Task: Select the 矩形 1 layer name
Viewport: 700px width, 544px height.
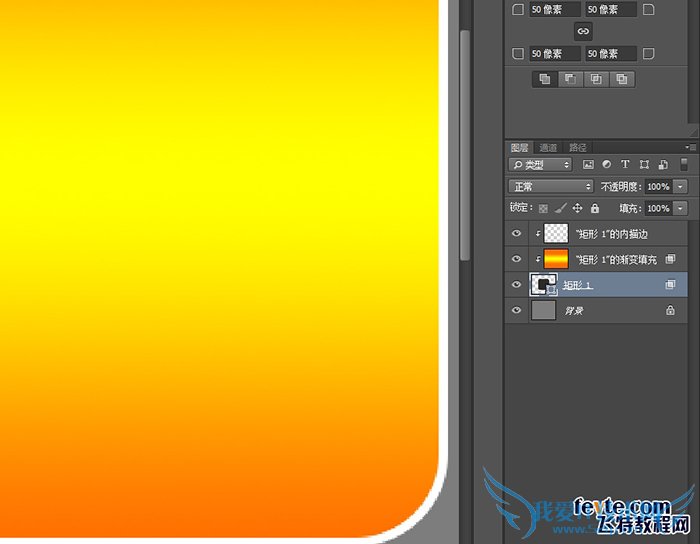Action: [578, 285]
